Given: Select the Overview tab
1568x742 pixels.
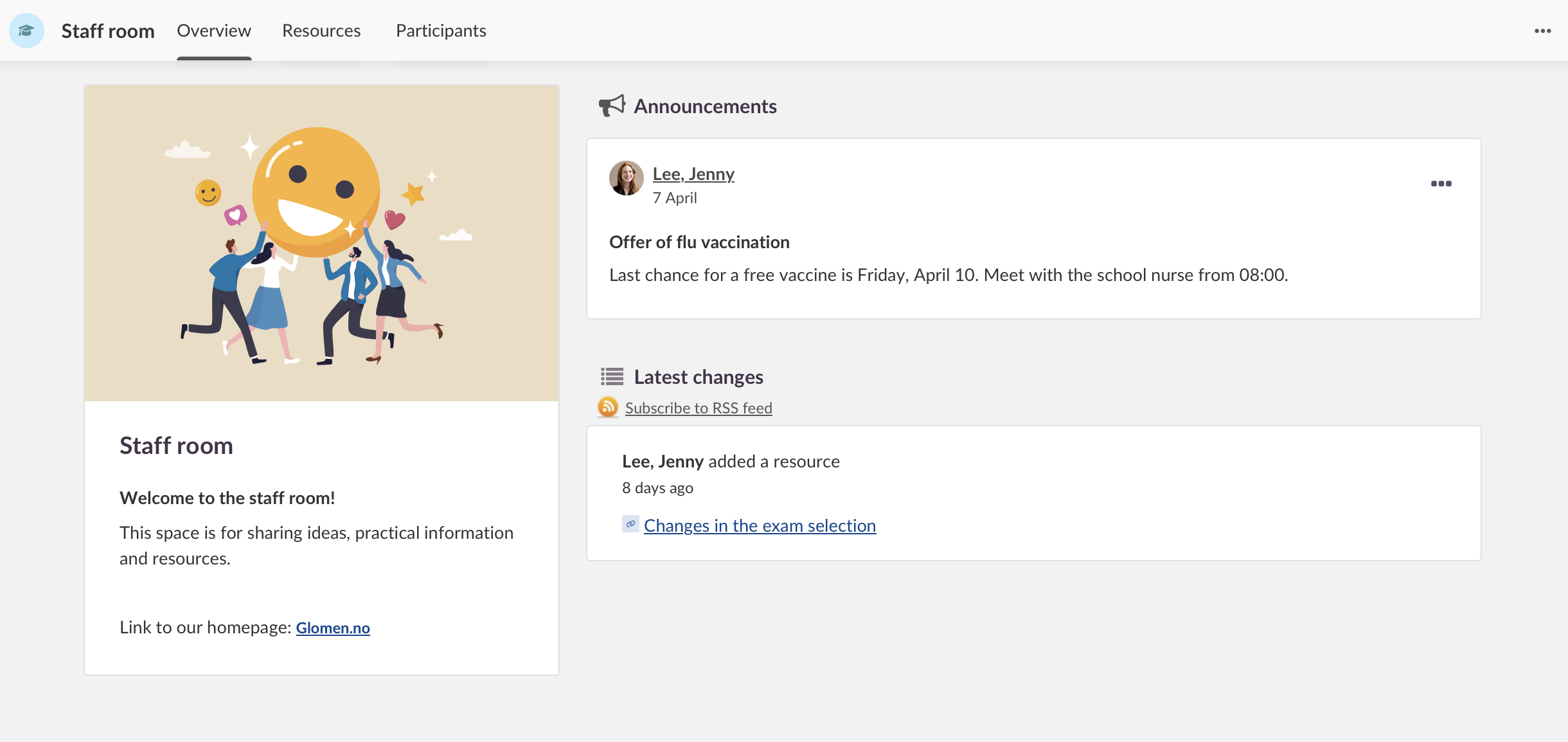Looking at the screenshot, I should click(214, 31).
